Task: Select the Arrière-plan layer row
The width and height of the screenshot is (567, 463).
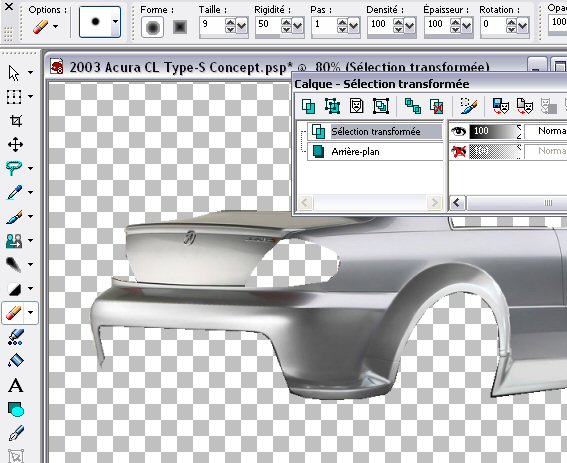Action: 375,152
